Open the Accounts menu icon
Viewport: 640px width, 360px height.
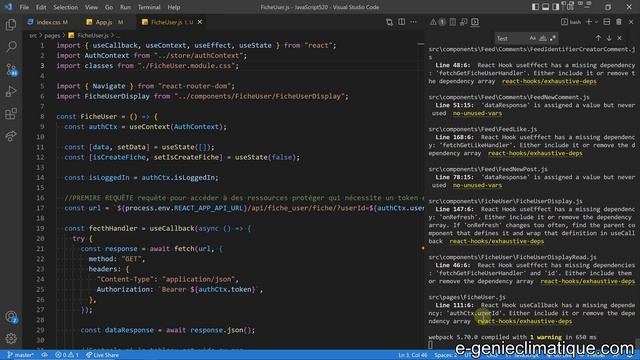[11, 317]
